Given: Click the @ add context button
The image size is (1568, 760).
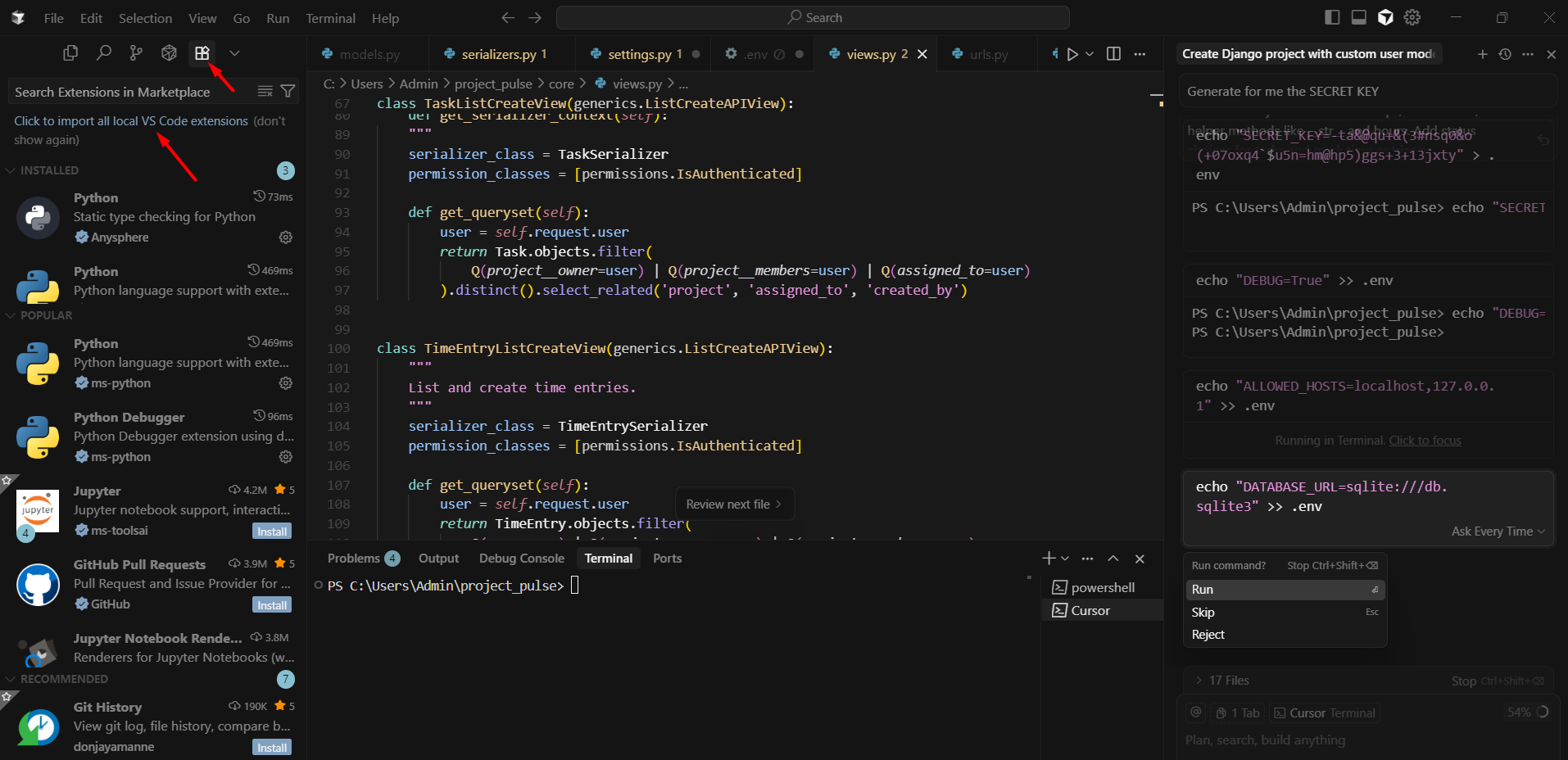Looking at the screenshot, I should pos(1196,712).
